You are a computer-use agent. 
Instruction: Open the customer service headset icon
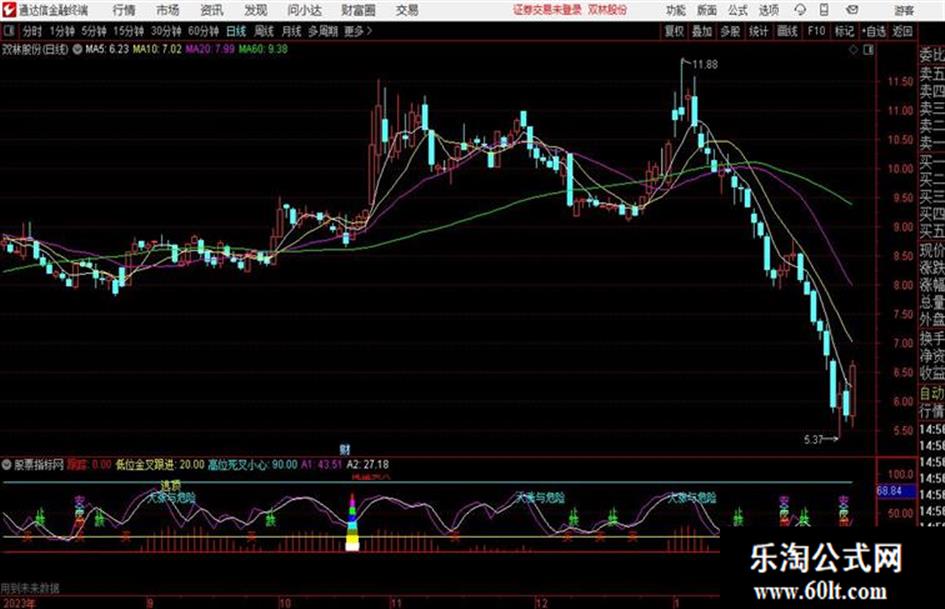point(800,10)
